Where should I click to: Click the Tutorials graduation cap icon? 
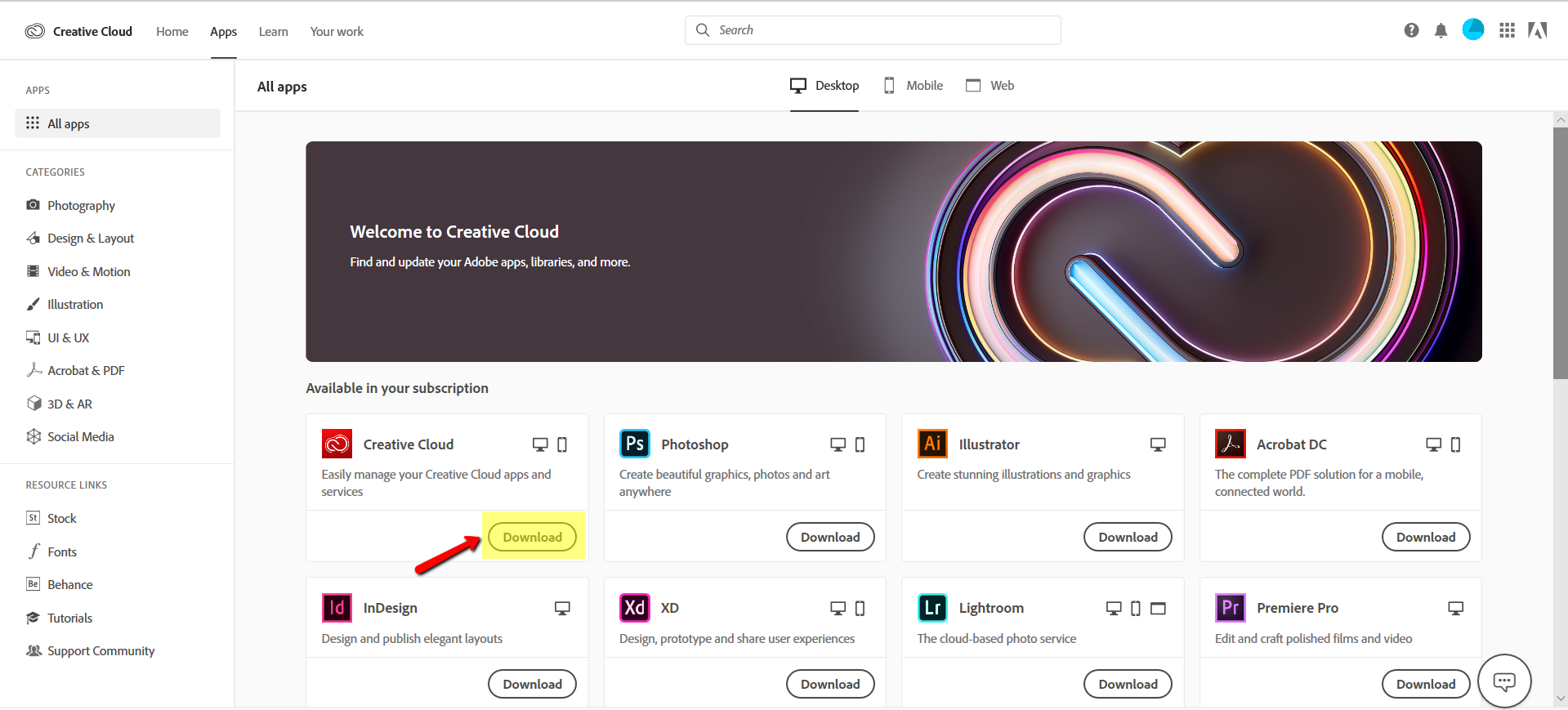pos(33,618)
